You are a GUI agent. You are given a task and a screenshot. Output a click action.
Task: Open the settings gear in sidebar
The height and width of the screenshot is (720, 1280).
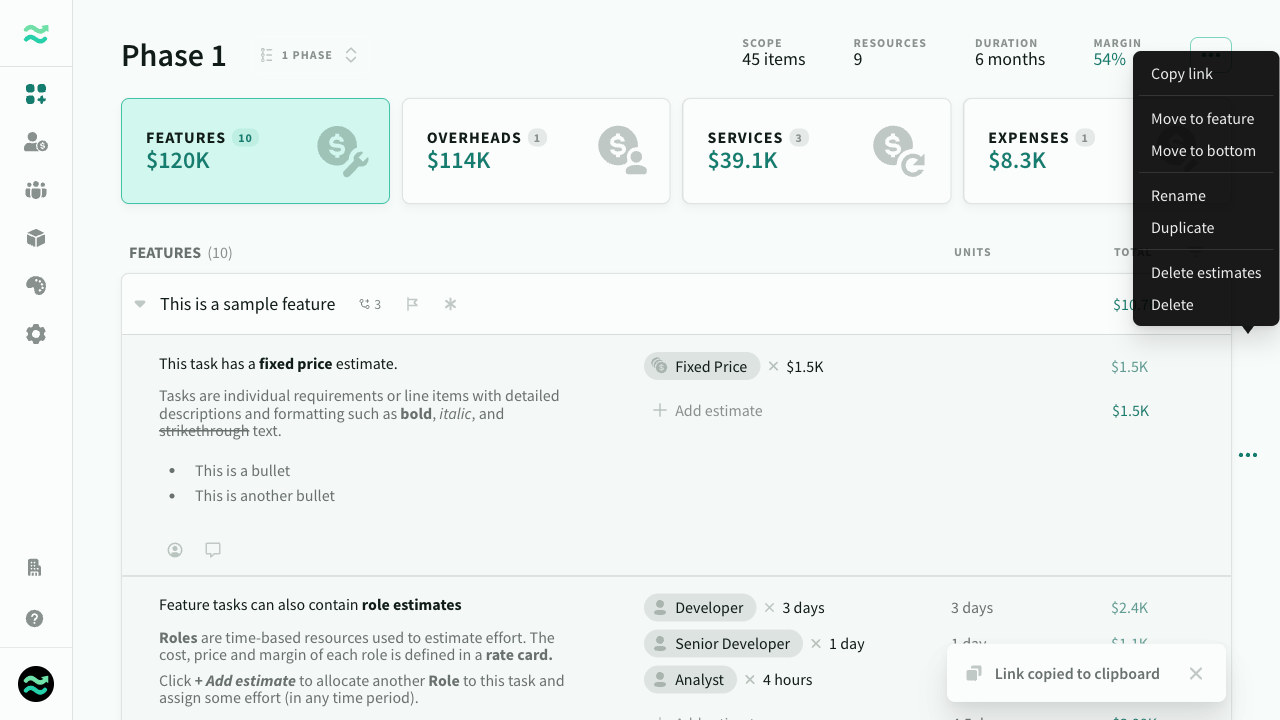pos(36,334)
